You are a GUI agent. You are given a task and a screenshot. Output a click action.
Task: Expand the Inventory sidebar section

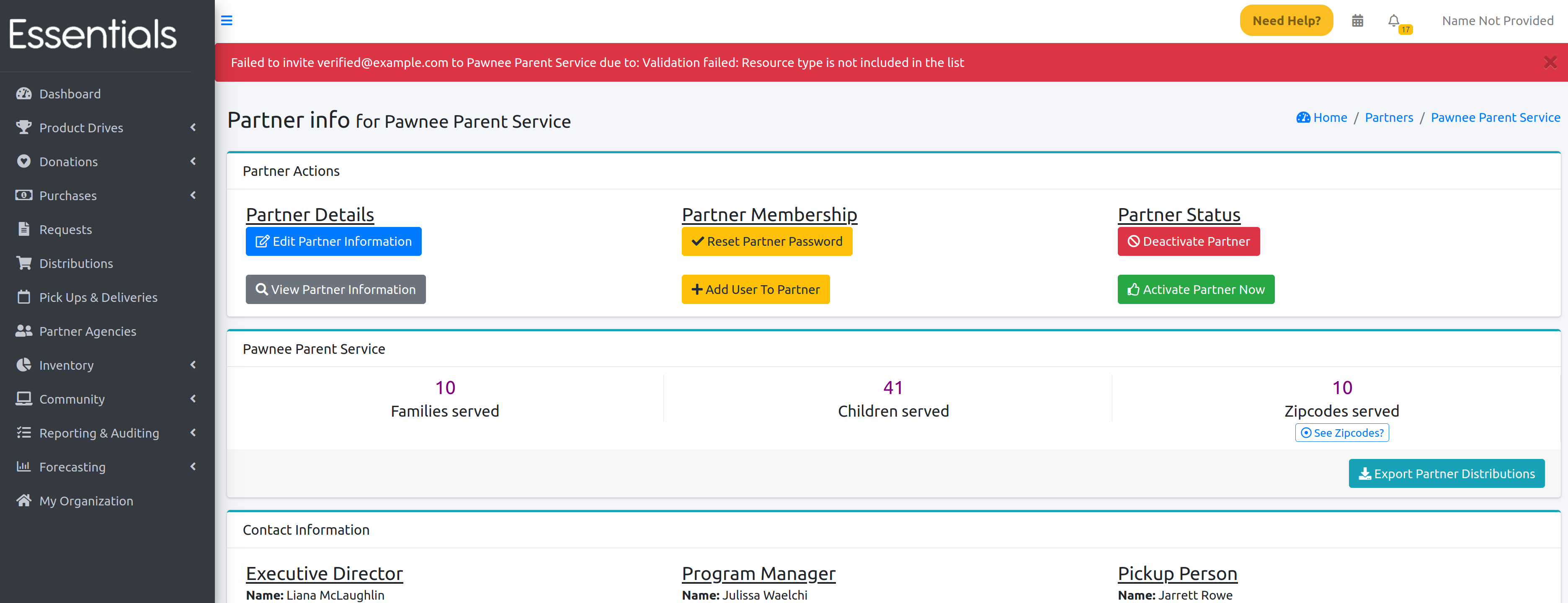[x=66, y=365]
